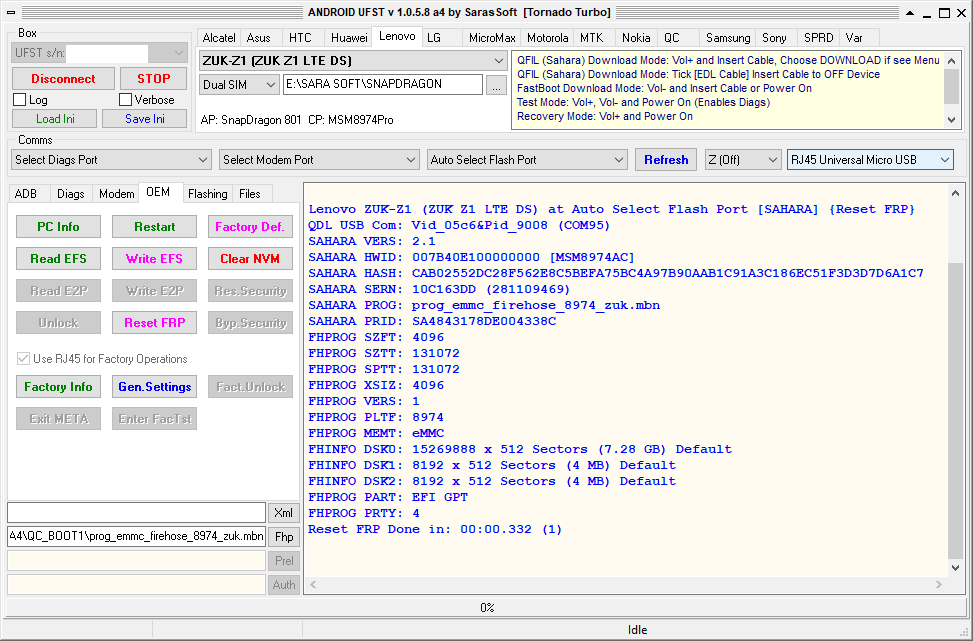Switch to the Flashing tab
Viewport: 973px width, 641px height.
coord(208,194)
